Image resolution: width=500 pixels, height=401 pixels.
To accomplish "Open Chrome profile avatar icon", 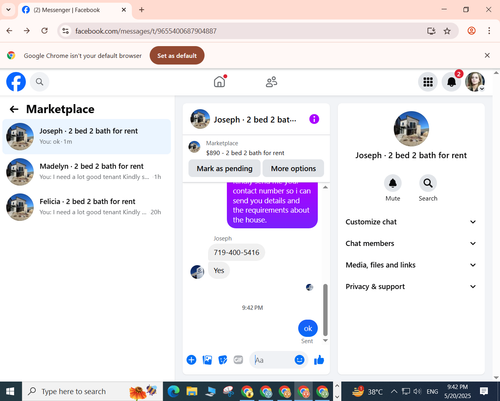I will coord(471,31).
